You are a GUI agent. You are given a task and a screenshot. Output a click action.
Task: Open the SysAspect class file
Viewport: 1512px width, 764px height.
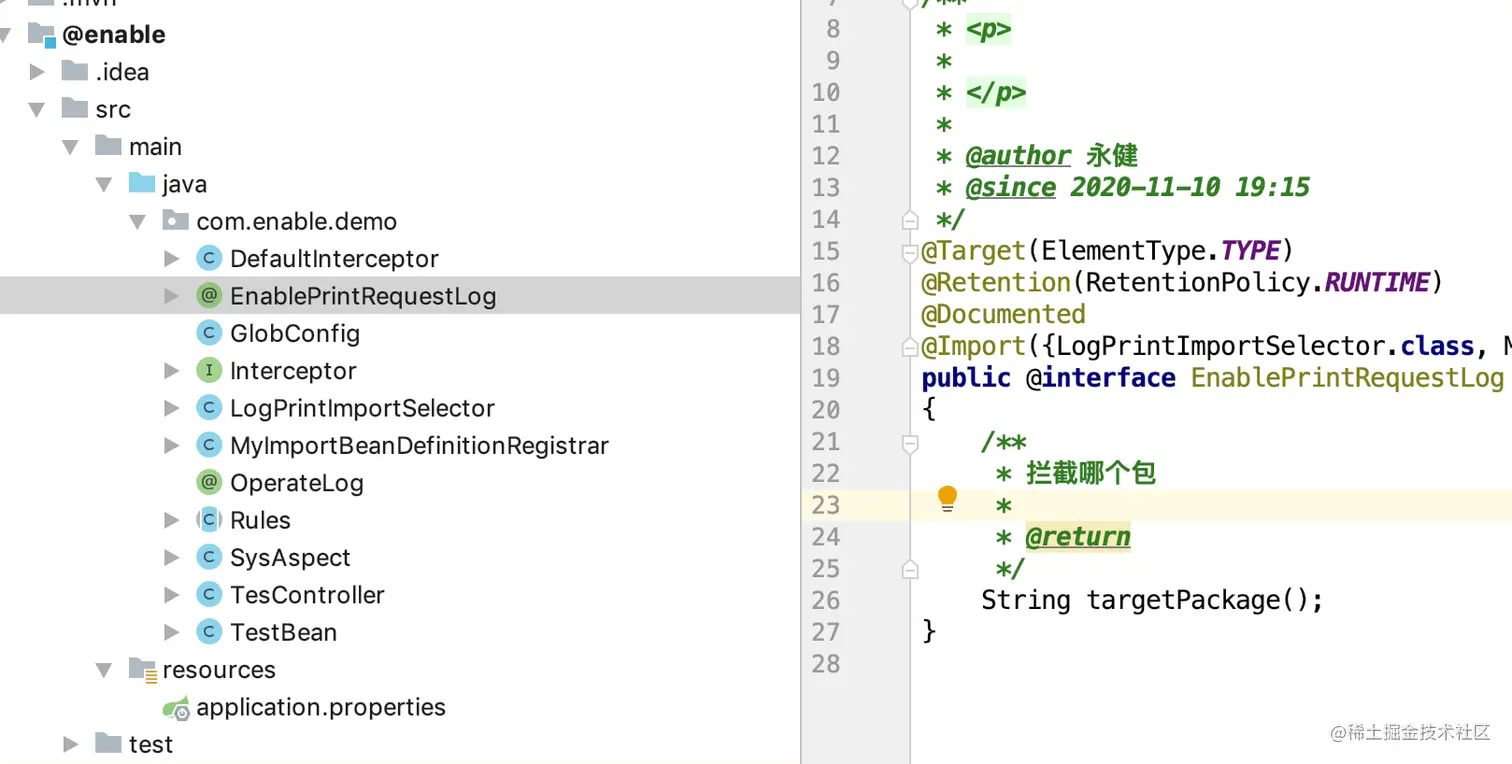(x=290, y=558)
